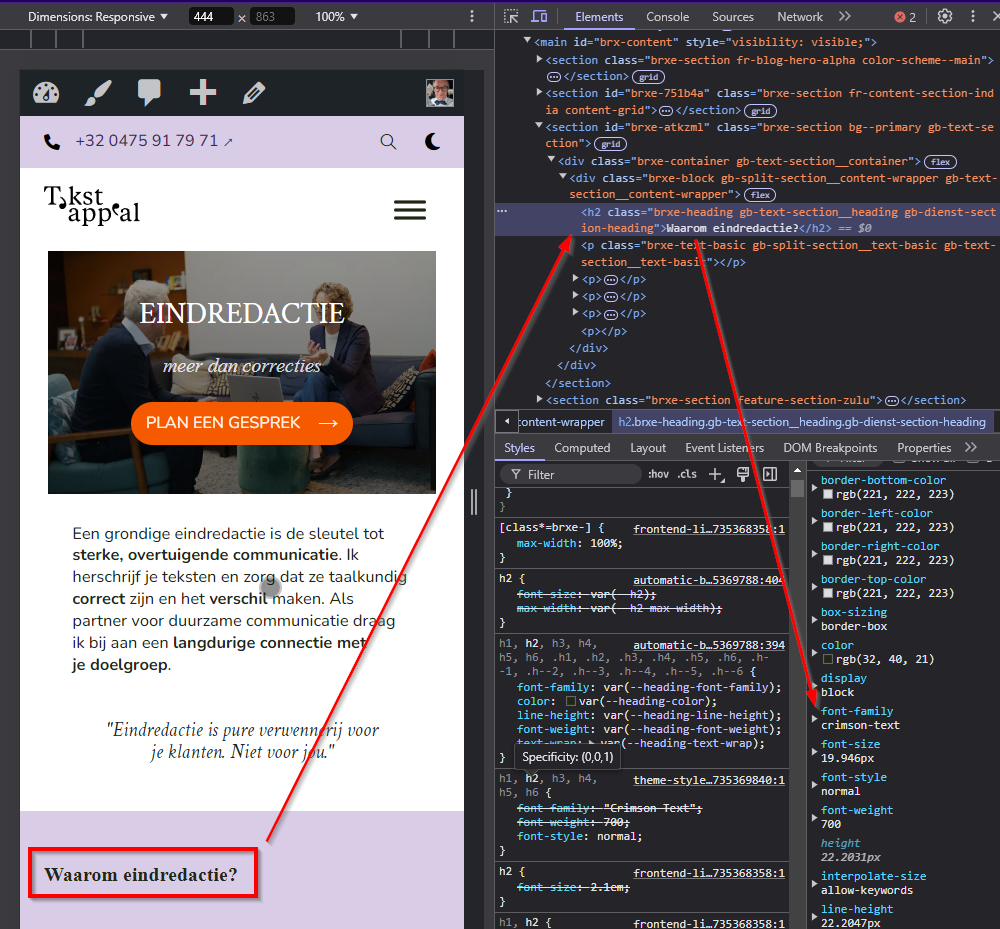Collapse the main#brx-content node
Viewport: 1000px width, 929px height.
527,41
